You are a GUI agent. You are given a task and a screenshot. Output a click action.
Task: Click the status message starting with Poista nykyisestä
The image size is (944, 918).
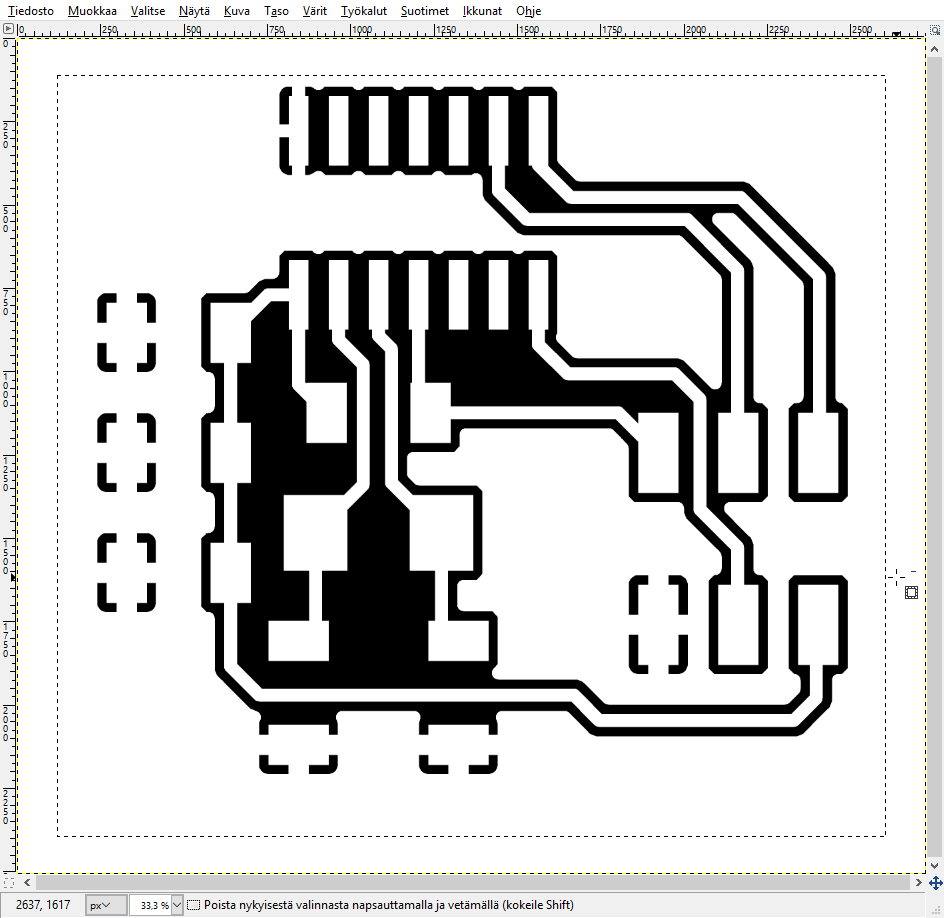388,905
